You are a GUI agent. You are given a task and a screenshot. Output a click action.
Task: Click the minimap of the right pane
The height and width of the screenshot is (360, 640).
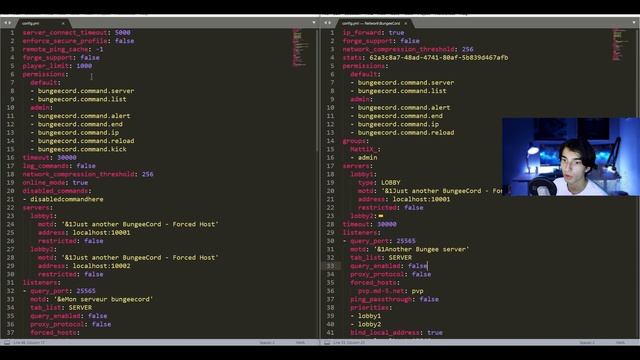pos(620,45)
